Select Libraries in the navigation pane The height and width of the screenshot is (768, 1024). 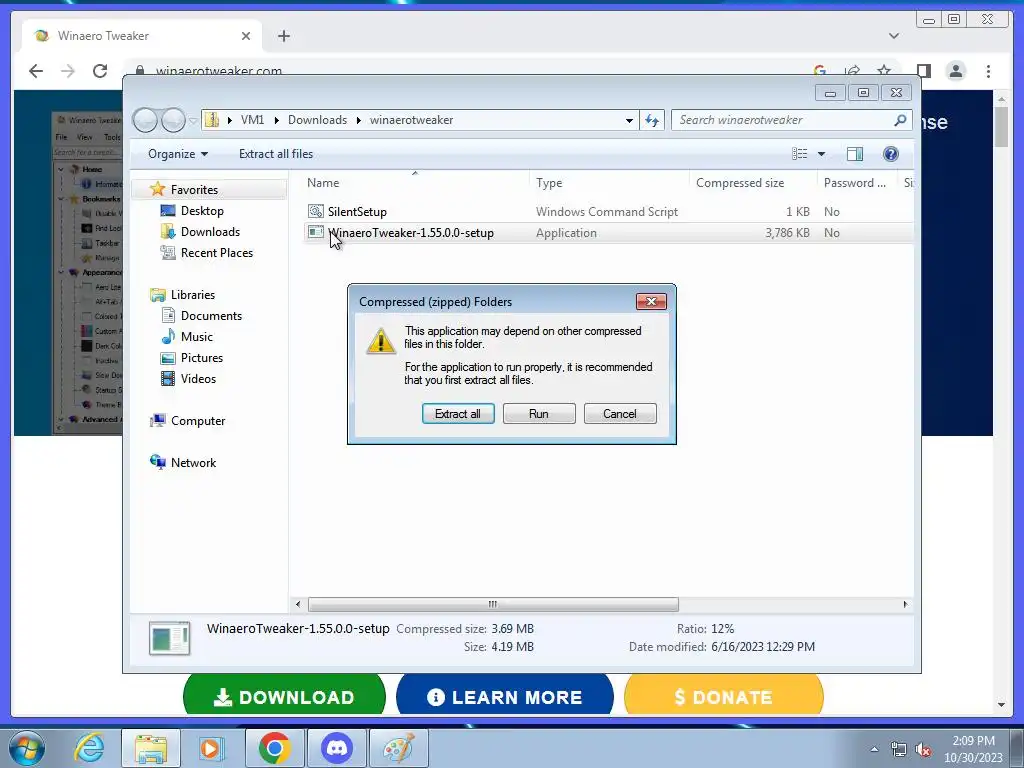coord(193,295)
